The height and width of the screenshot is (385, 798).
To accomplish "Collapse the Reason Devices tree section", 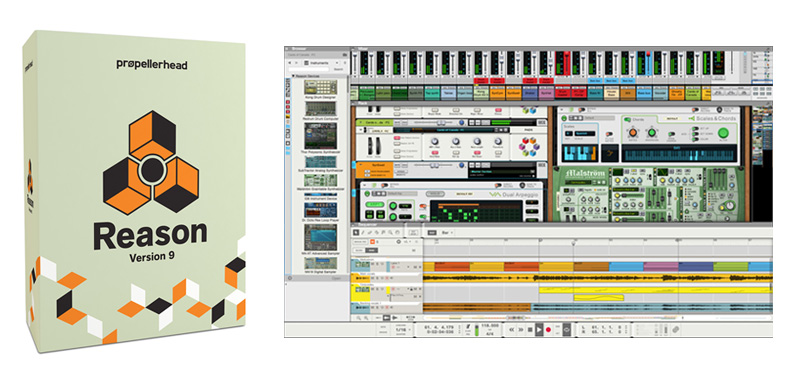I will click(293, 76).
